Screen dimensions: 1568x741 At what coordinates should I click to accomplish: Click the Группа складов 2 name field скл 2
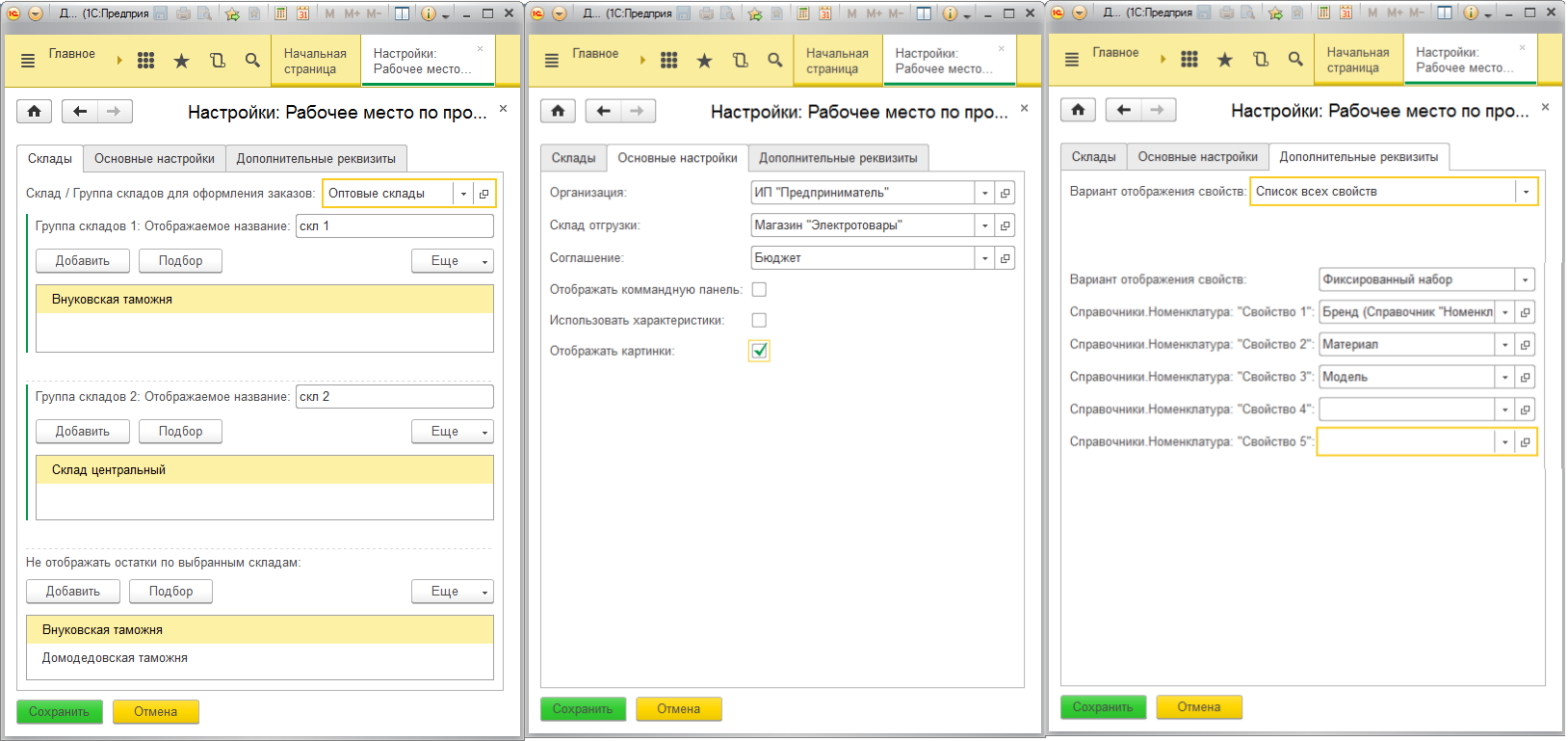click(x=395, y=397)
